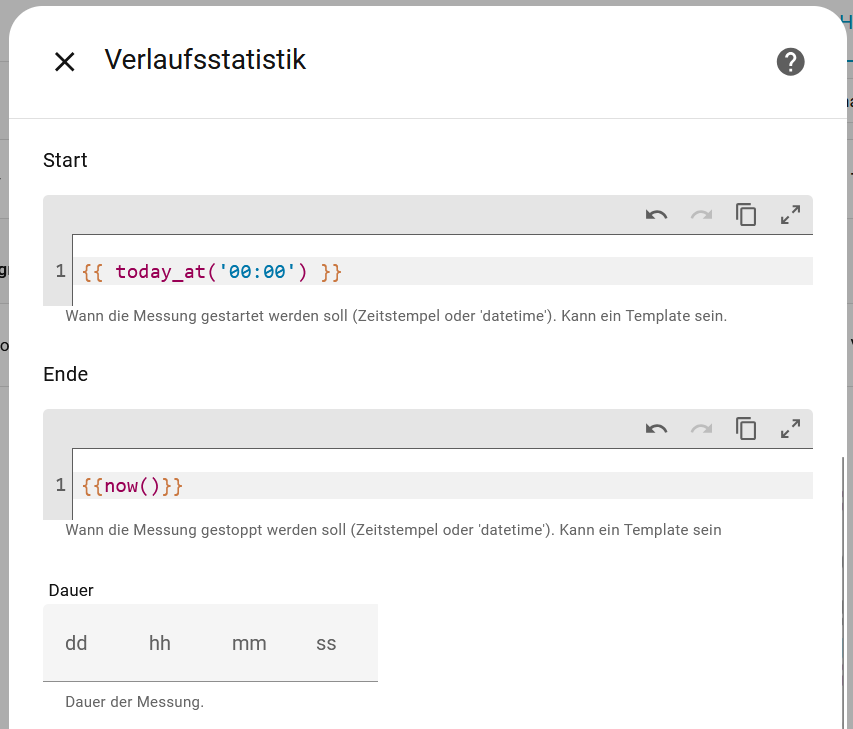Open the help icon for Verlaufsstatistik
Screen dimensions: 853x729
coord(790,62)
